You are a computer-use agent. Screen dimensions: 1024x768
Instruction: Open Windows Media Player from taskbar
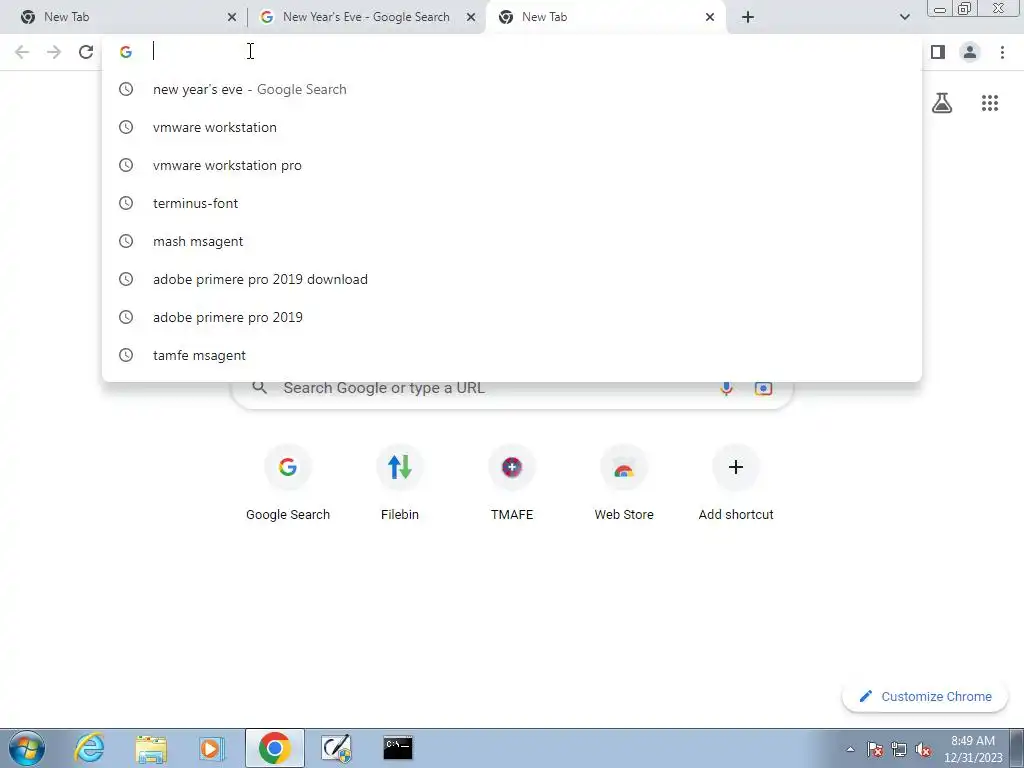(212, 748)
